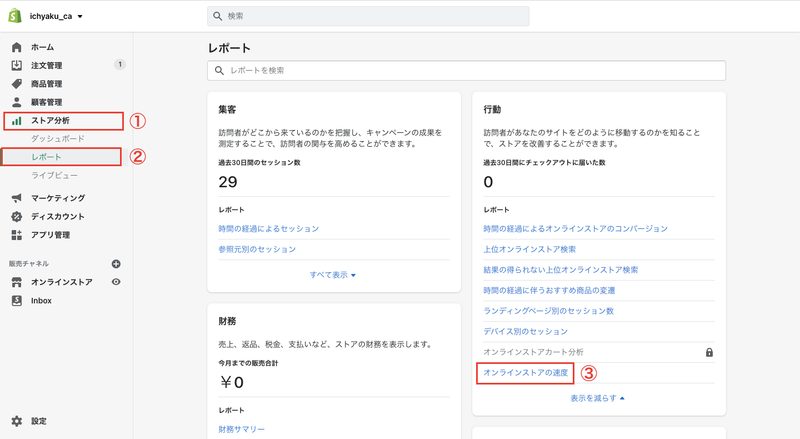Open 財務サマリー report
800x439 pixels.
click(x=241, y=429)
